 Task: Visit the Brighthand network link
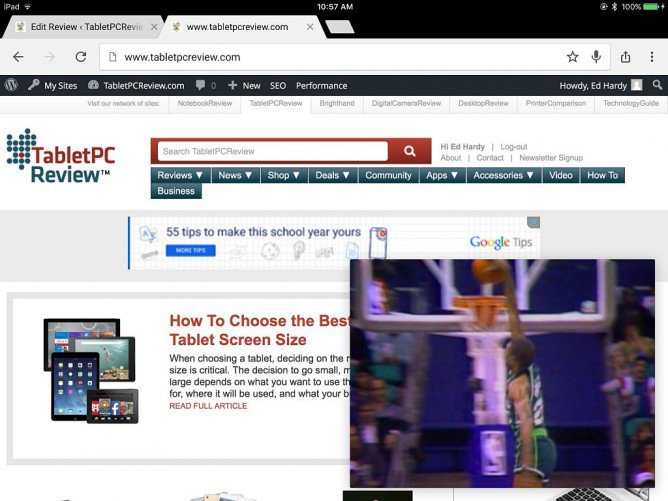337,104
